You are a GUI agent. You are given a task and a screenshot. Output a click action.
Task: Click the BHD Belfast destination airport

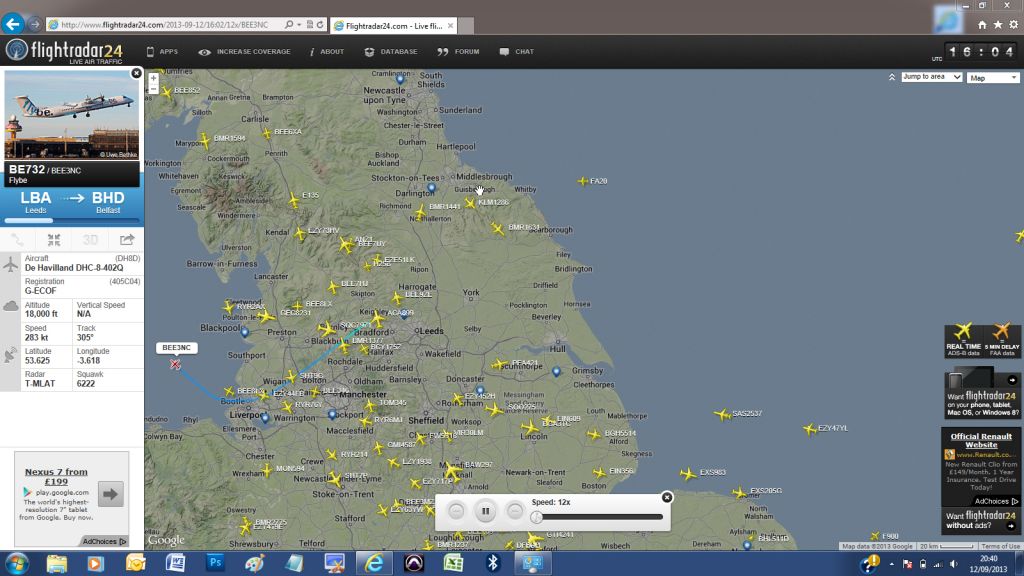coord(108,202)
